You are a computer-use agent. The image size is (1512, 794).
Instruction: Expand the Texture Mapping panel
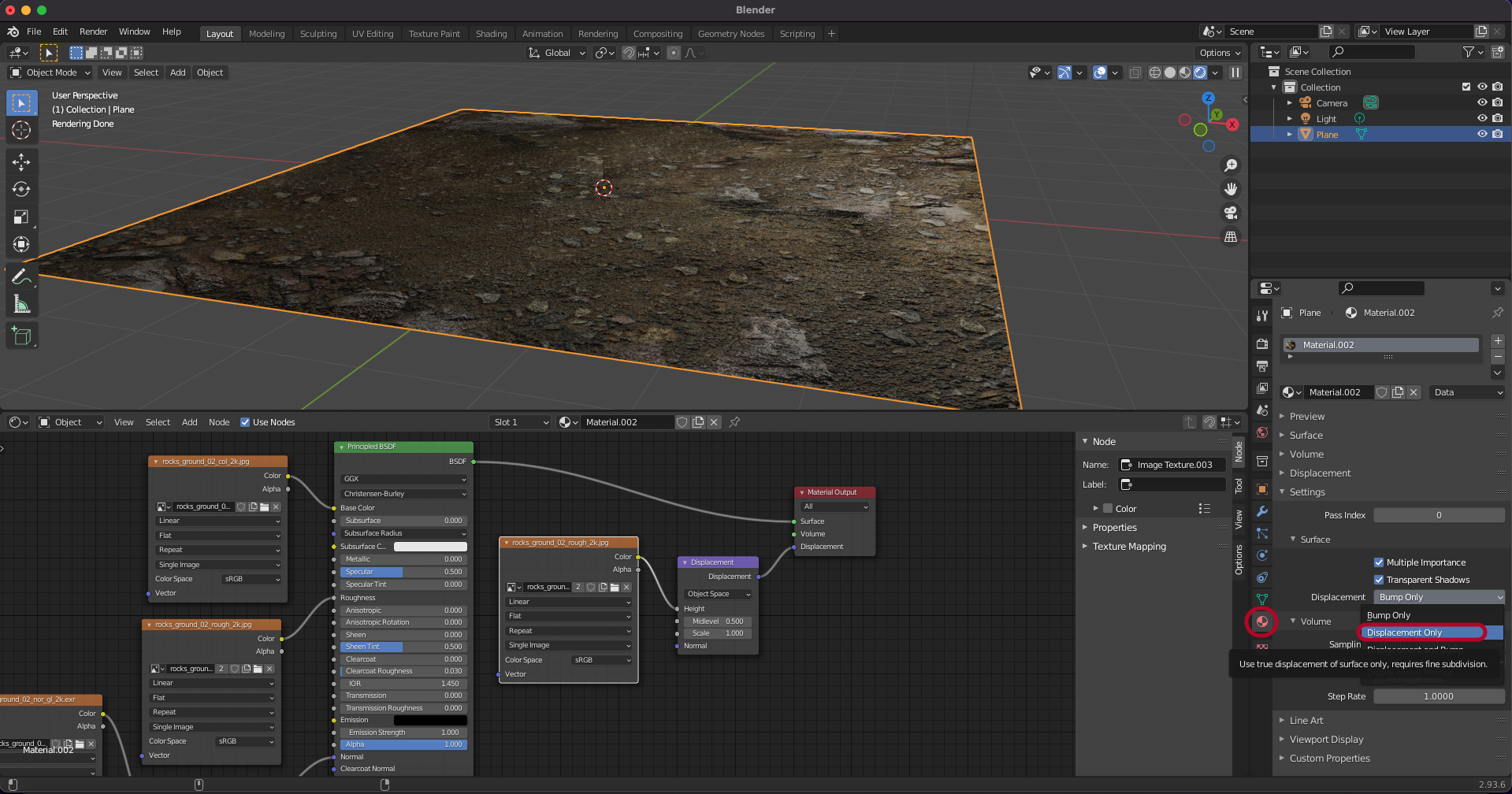[x=1128, y=547]
